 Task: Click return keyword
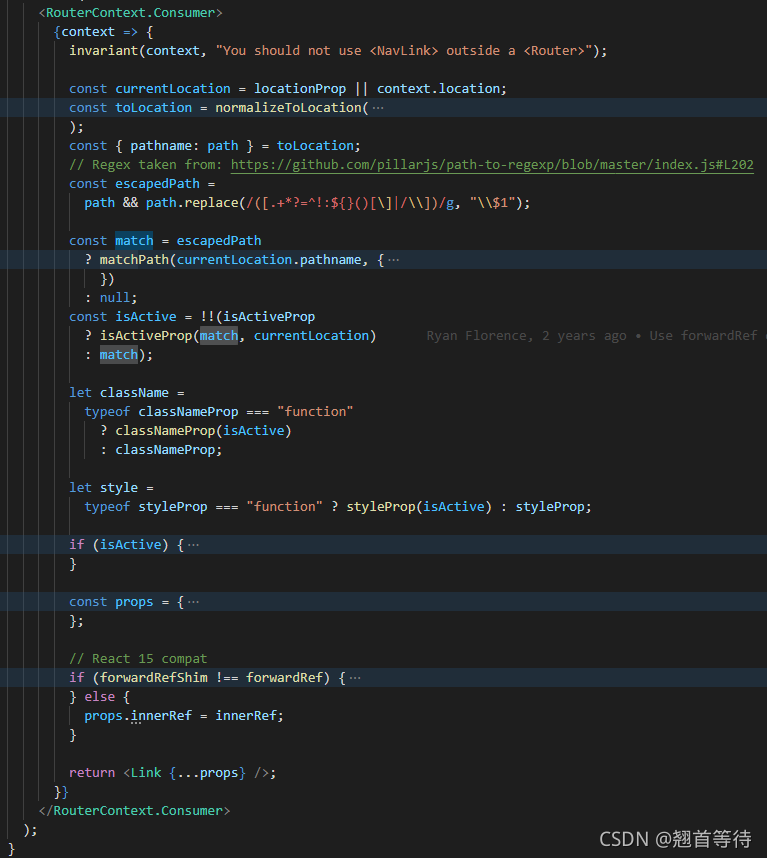(x=92, y=773)
